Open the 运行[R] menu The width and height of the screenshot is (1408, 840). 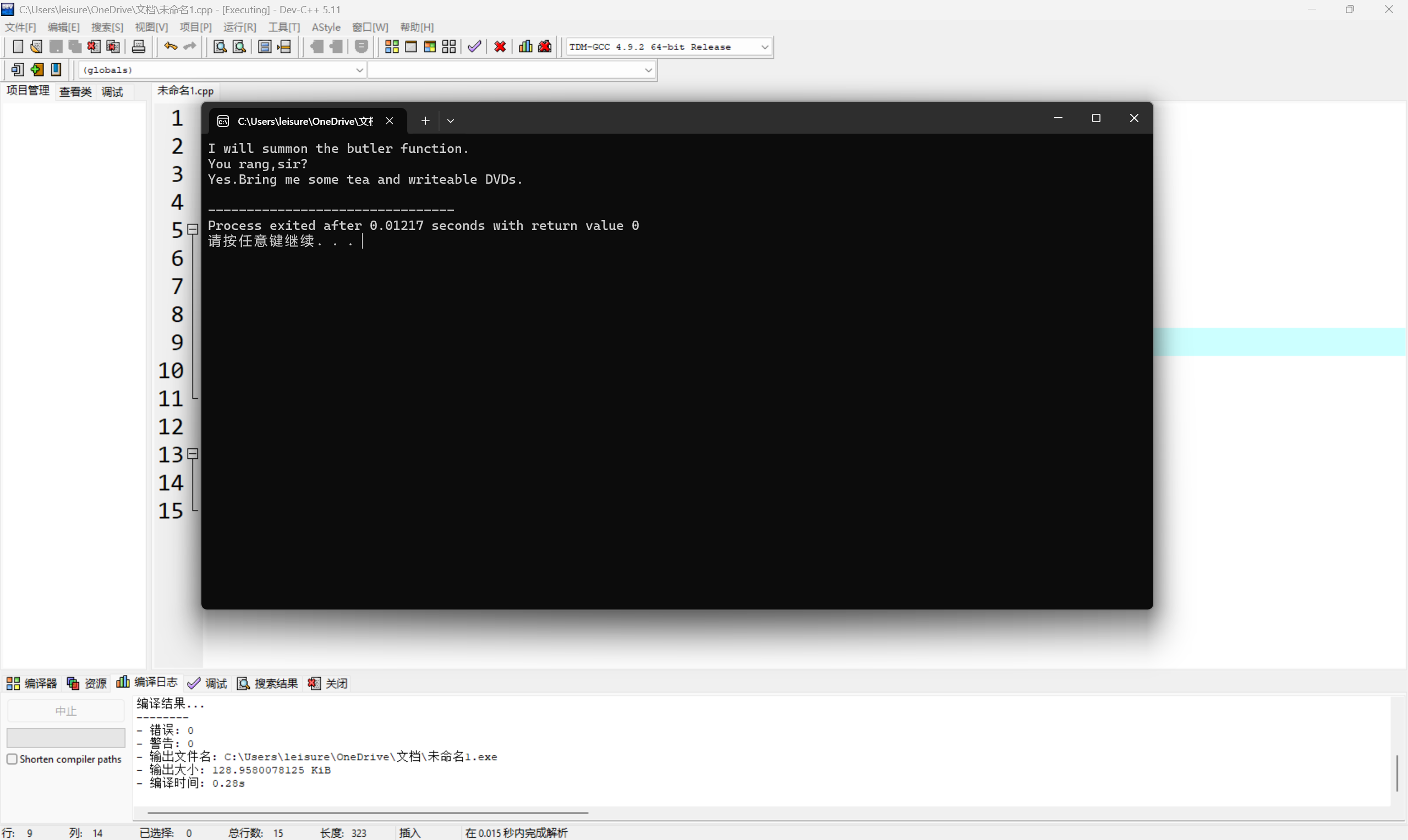[239, 26]
